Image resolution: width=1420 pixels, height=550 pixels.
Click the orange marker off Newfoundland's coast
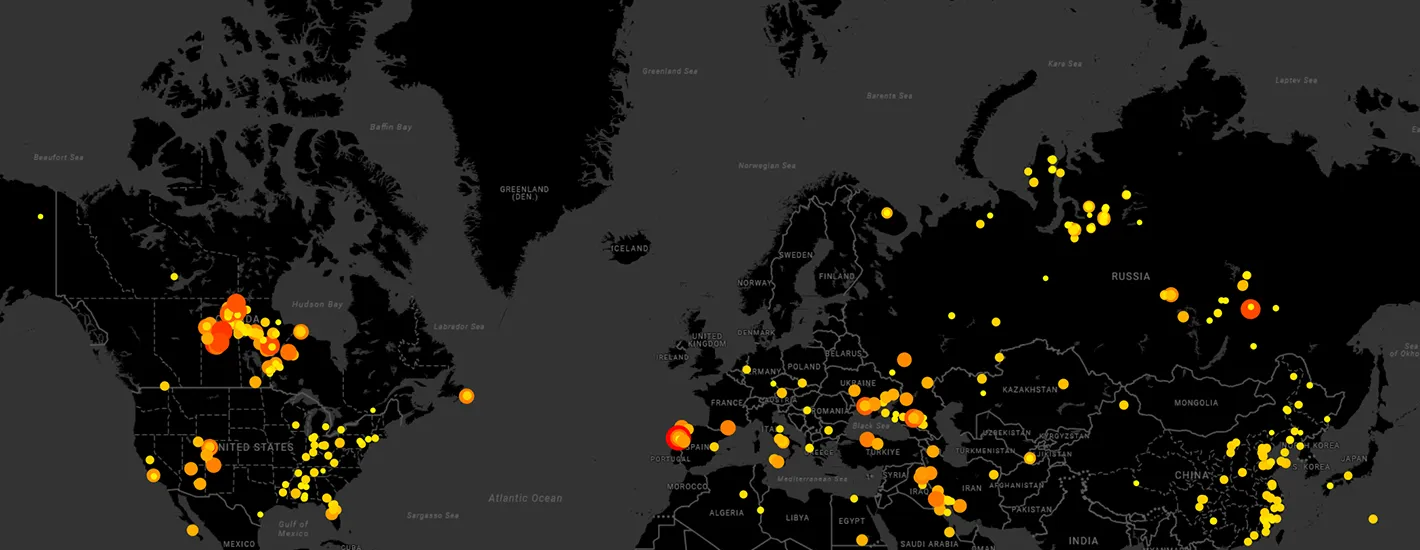click(466, 396)
